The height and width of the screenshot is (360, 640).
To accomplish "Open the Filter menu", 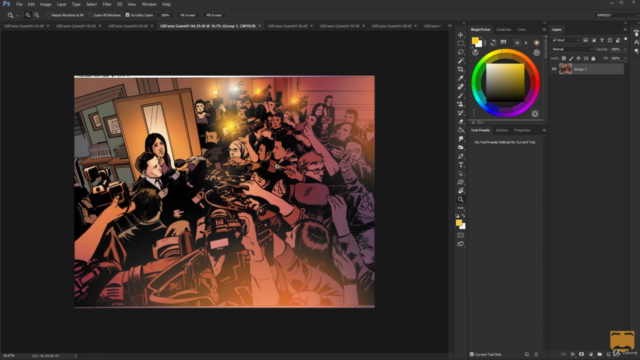I will tap(107, 4).
